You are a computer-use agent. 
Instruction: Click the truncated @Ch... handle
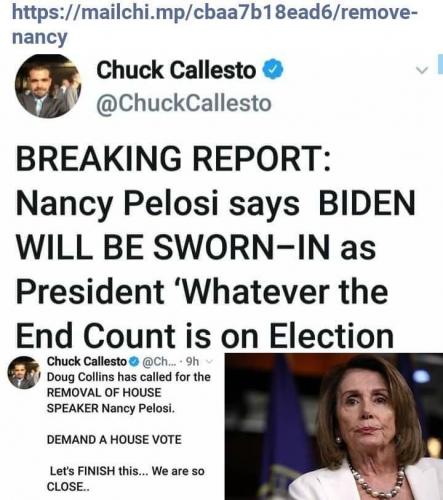pyautogui.click(x=158, y=362)
